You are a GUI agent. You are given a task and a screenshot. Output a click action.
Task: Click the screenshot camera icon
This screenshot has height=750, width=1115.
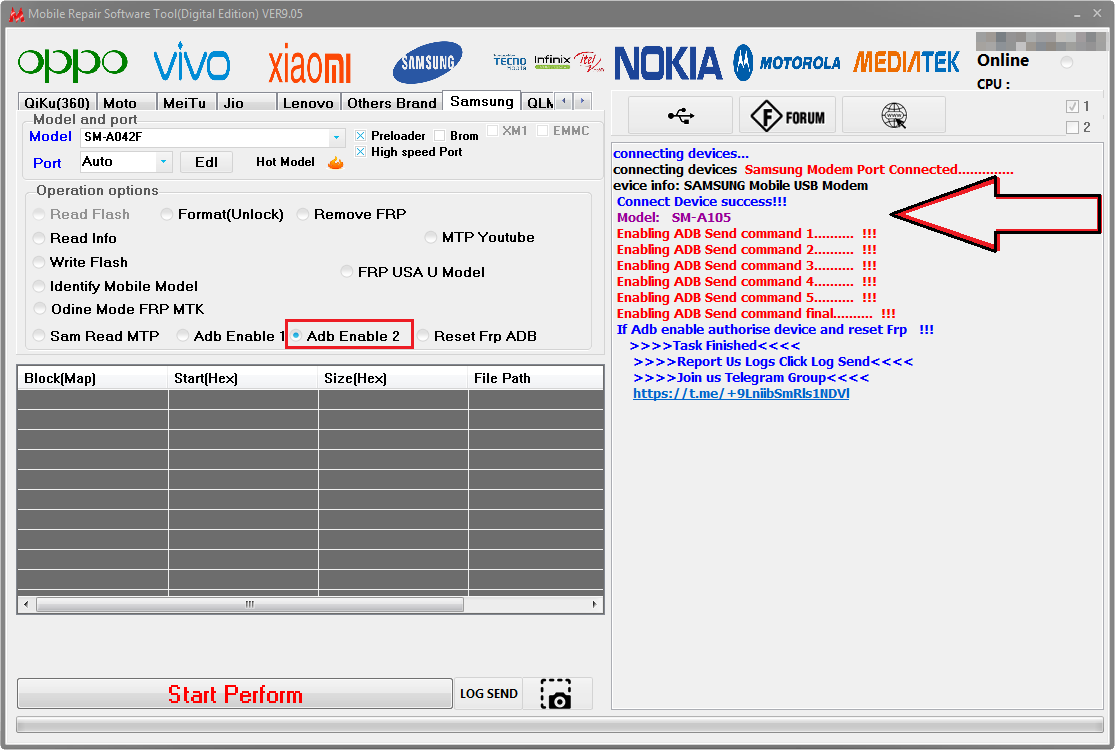[556, 694]
